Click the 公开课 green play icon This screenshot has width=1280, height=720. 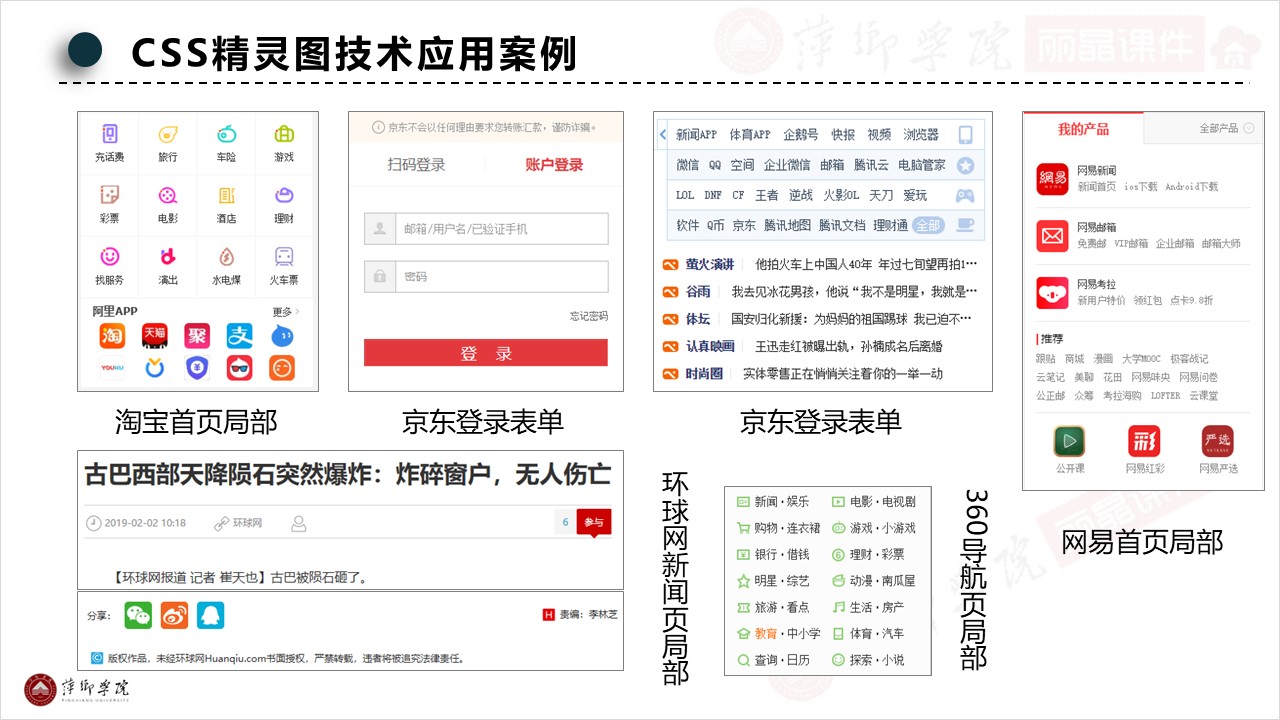tap(1070, 441)
